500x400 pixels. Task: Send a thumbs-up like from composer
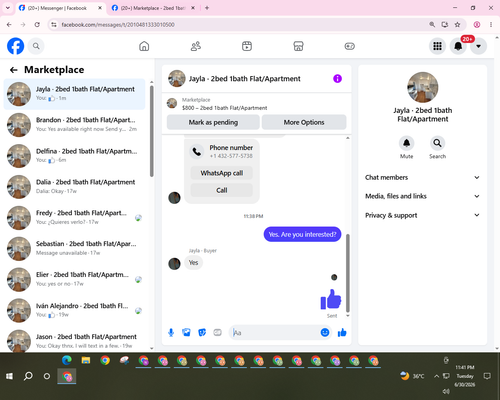click(342, 332)
